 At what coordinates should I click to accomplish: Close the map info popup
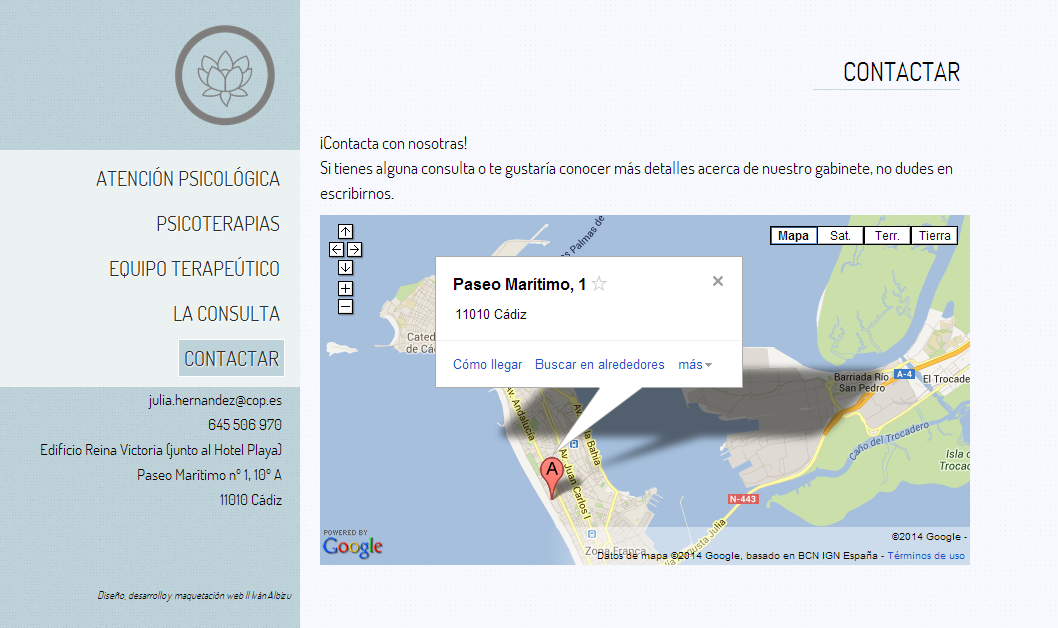[718, 281]
